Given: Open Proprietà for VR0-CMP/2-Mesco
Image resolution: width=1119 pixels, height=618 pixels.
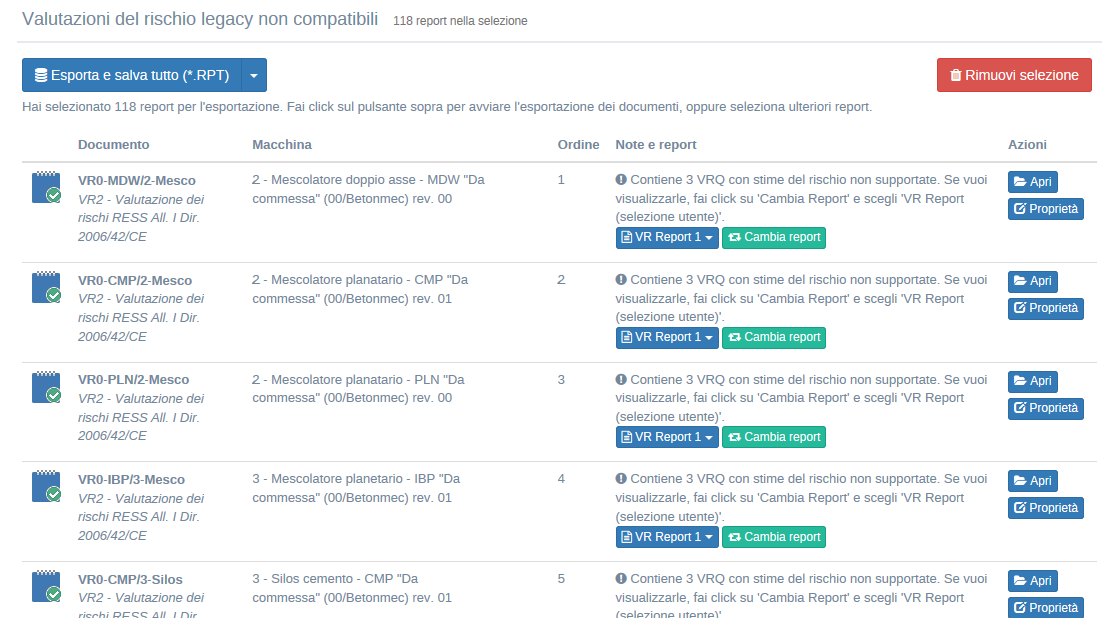Looking at the screenshot, I should pyautogui.click(x=1045, y=309).
